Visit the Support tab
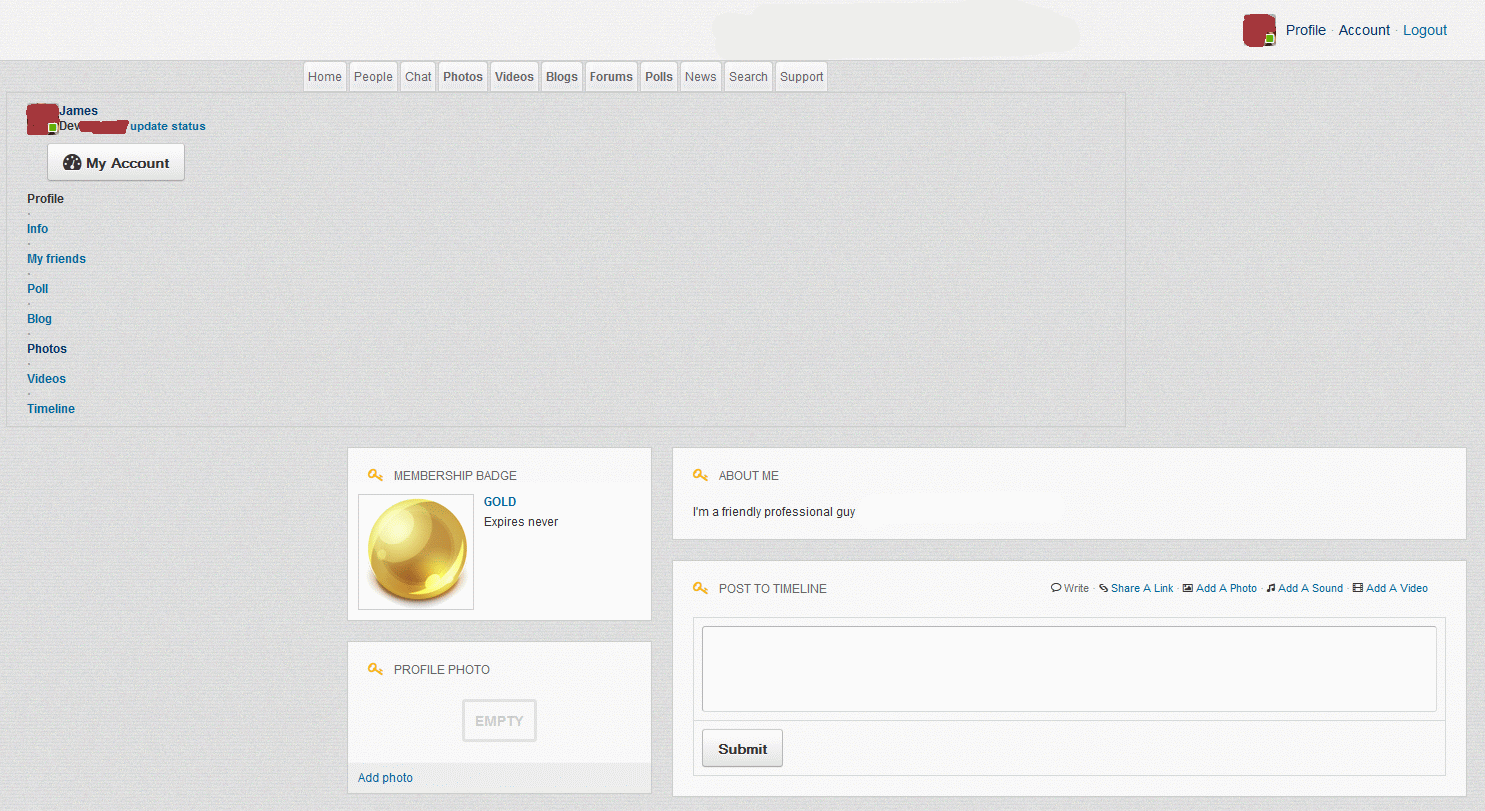Image resolution: width=1485 pixels, height=811 pixels. (802, 77)
